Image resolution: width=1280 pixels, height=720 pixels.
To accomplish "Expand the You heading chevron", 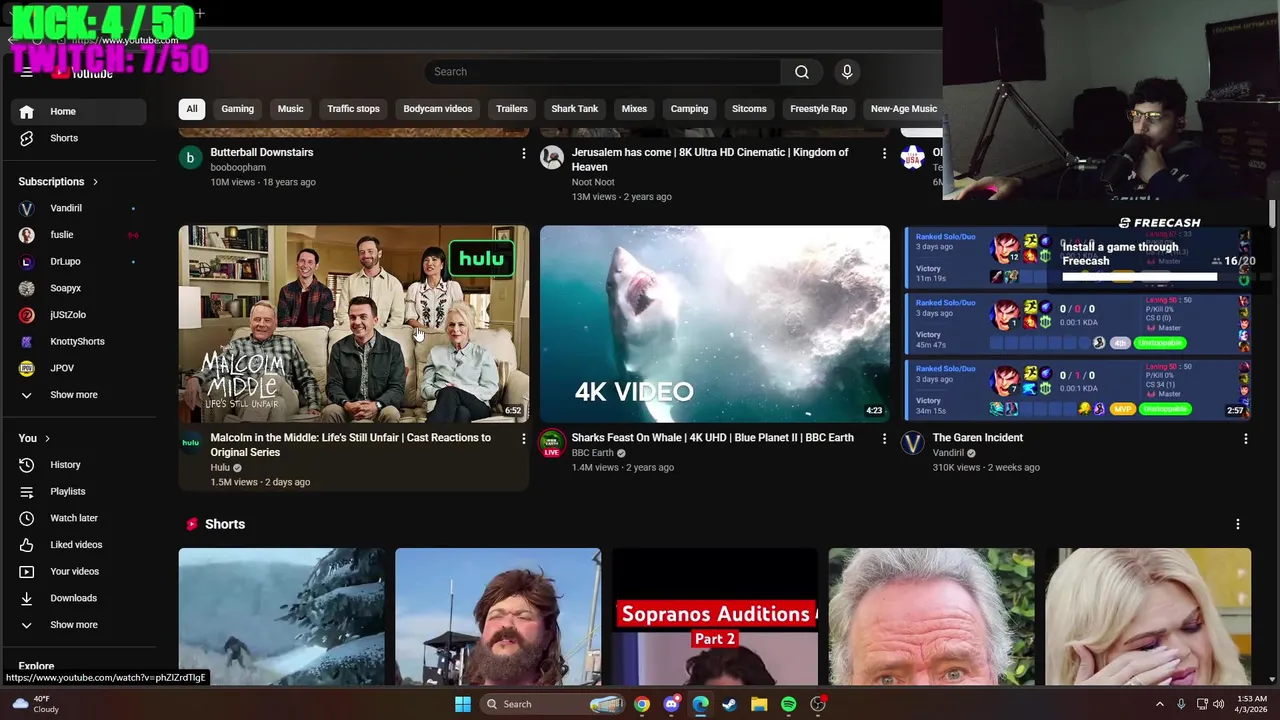I will [46, 438].
